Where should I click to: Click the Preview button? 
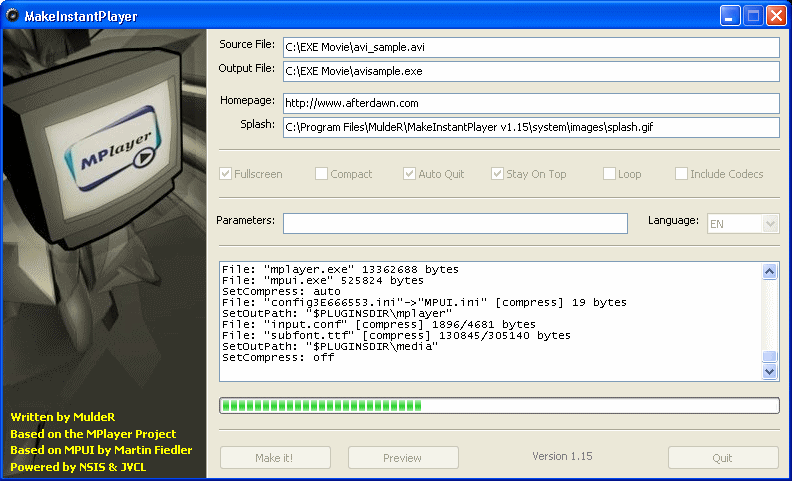click(403, 458)
